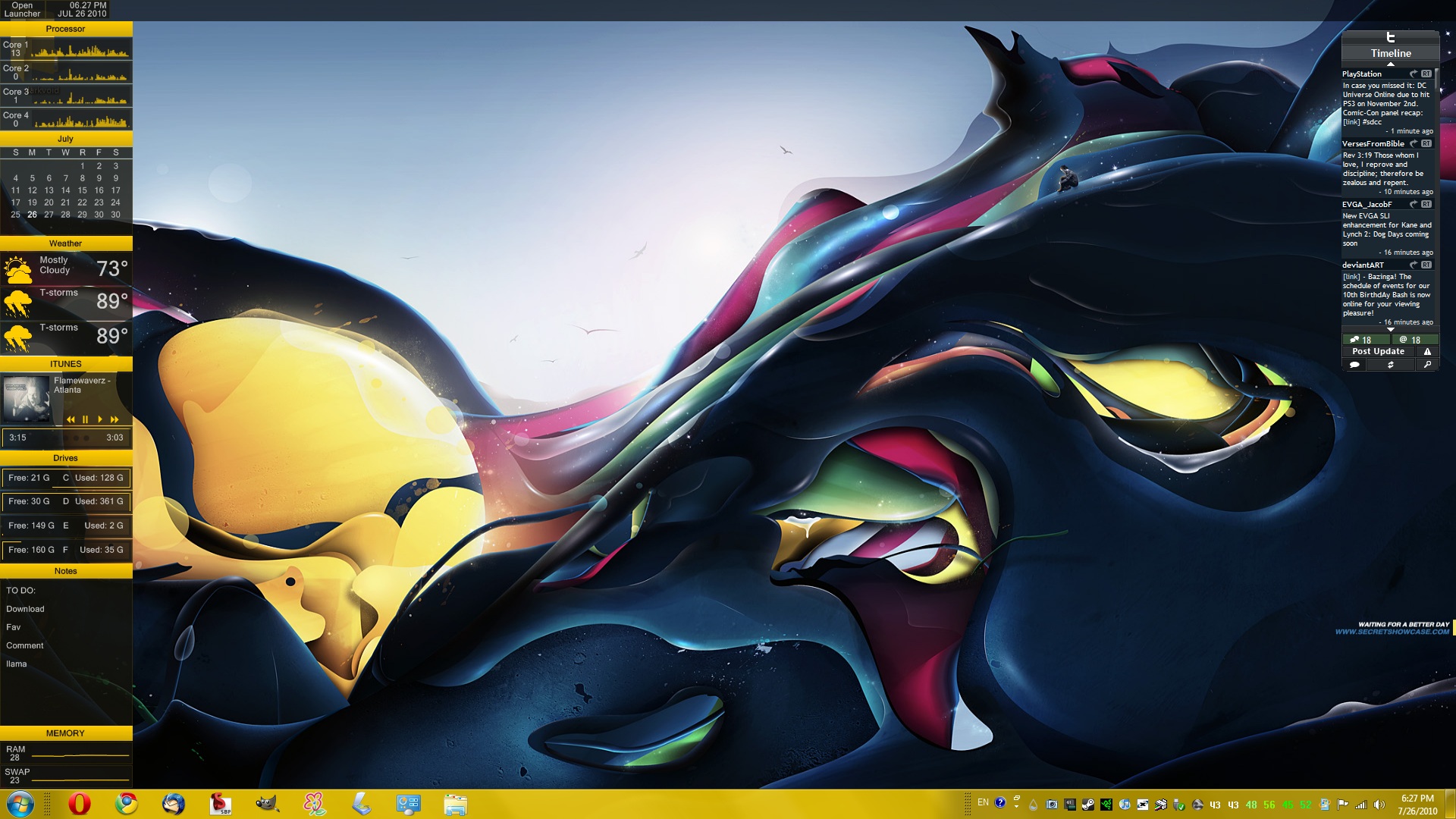Retweet the PlayStation tweet
Viewport: 1456px width, 819px height.
click(x=1426, y=74)
